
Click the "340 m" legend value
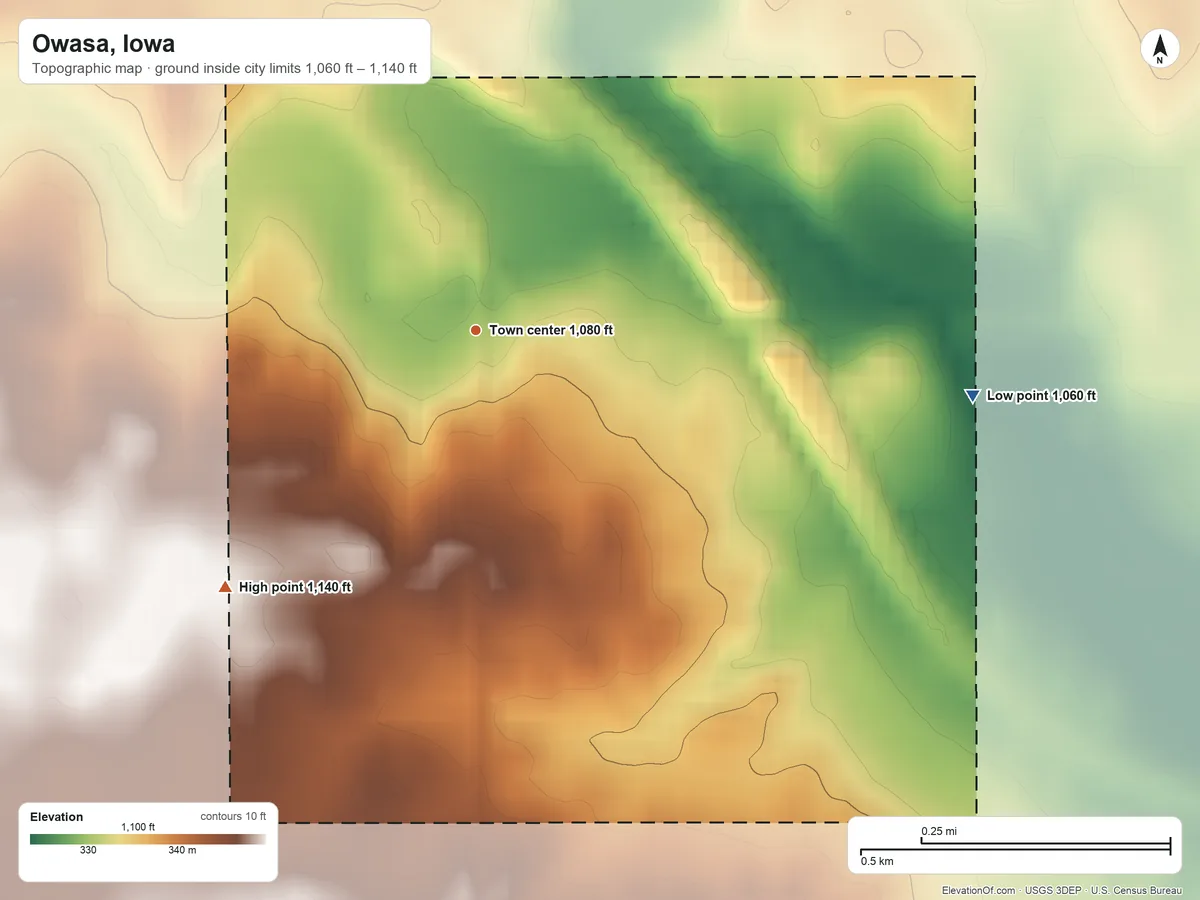(182, 851)
